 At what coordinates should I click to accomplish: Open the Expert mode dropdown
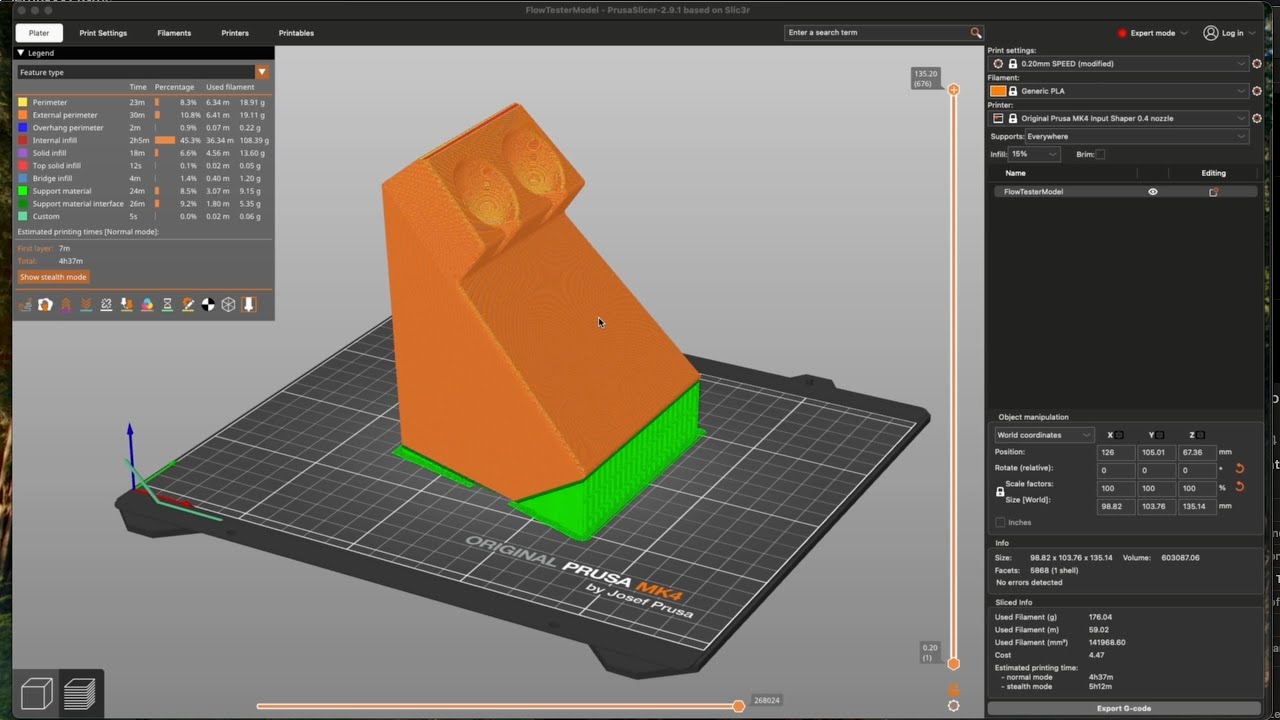point(1153,33)
